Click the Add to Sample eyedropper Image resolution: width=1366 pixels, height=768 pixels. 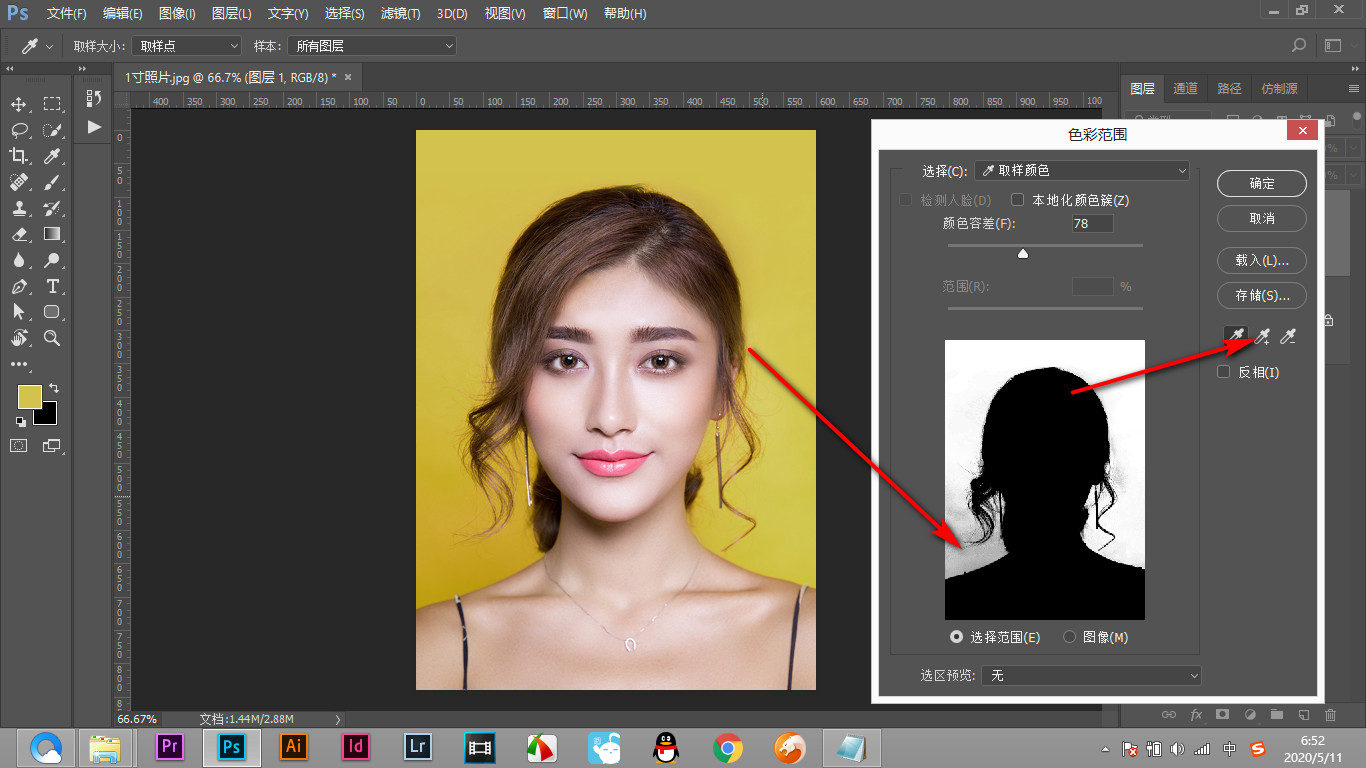pos(1263,337)
